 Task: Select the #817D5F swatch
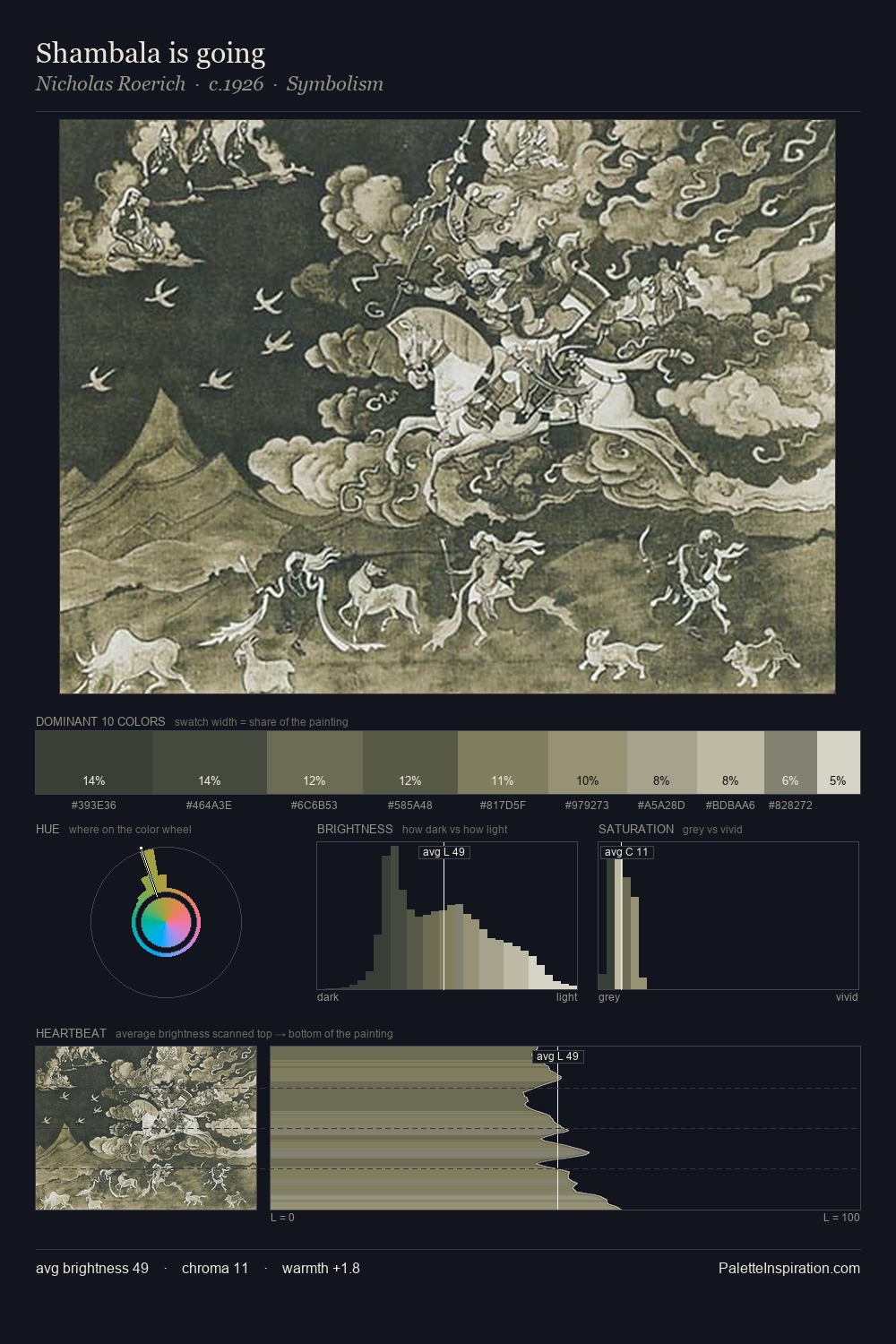(x=503, y=762)
